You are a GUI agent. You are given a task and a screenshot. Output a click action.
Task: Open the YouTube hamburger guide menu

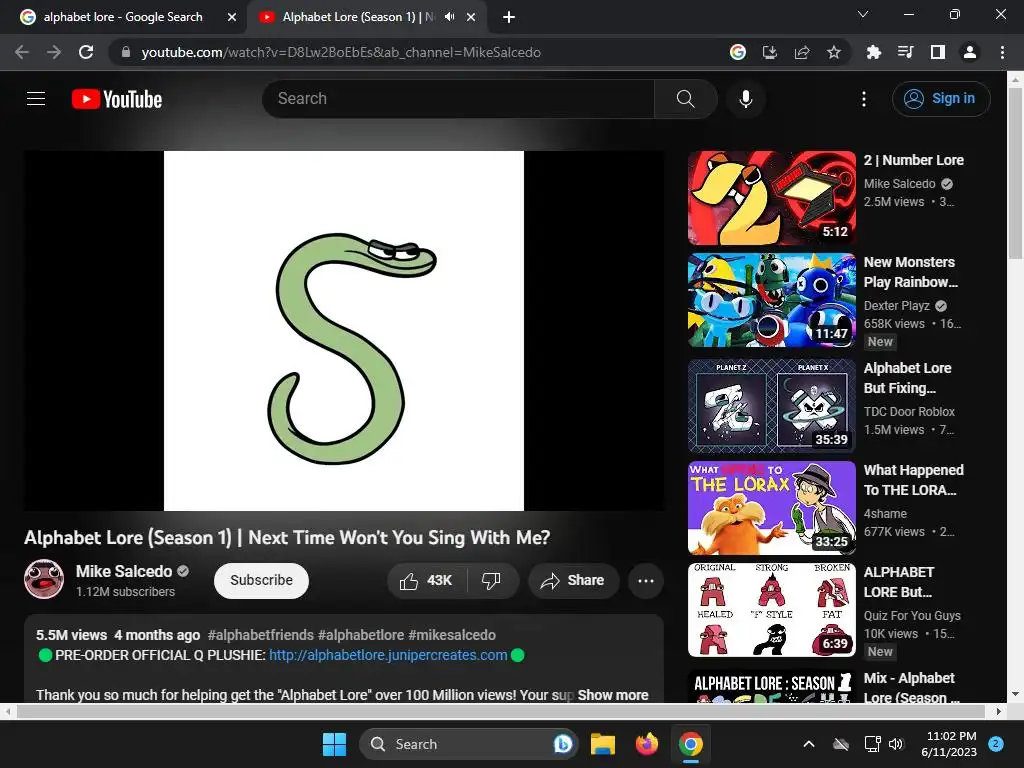36,99
